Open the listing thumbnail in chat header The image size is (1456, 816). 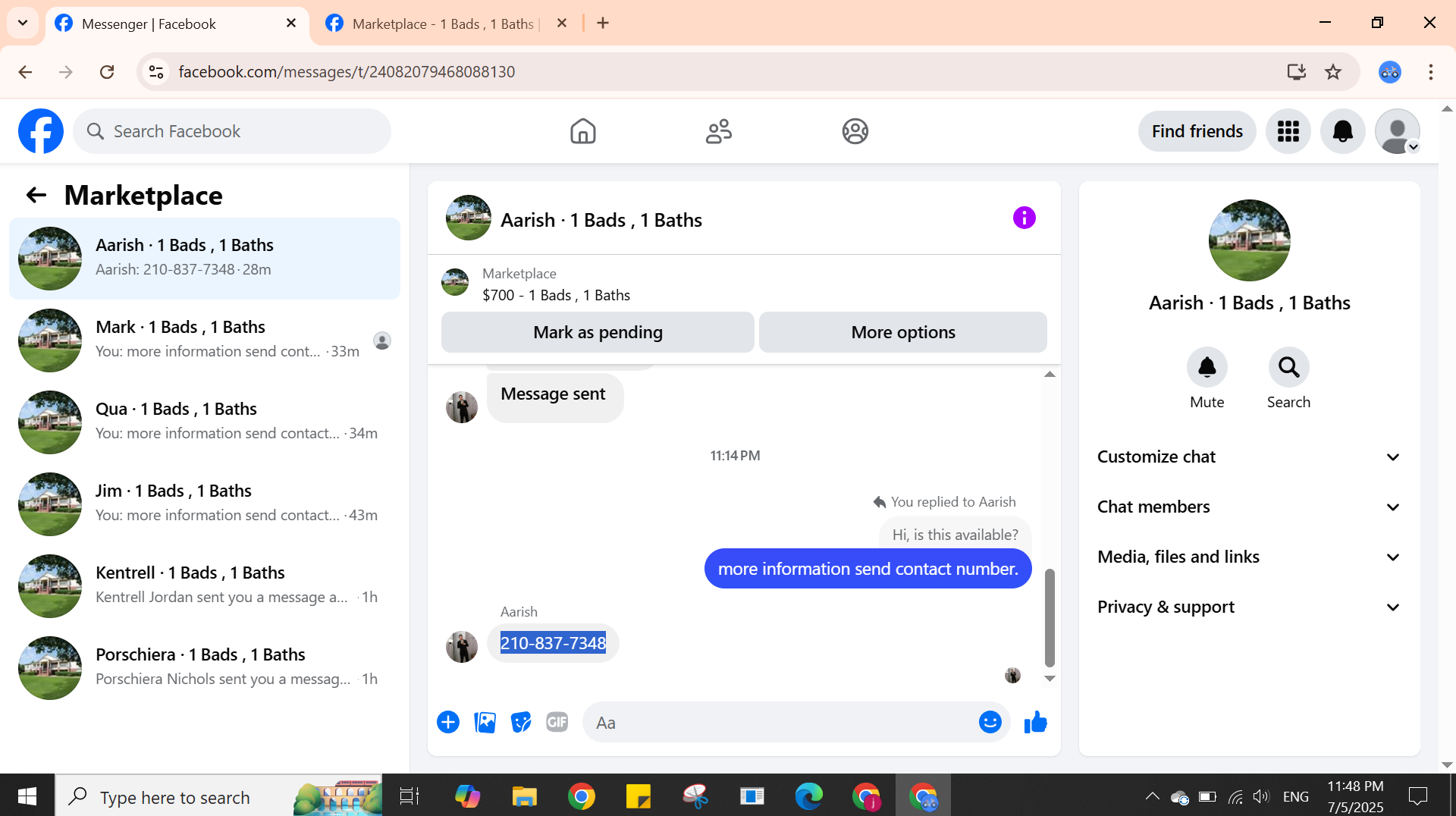coord(468,218)
